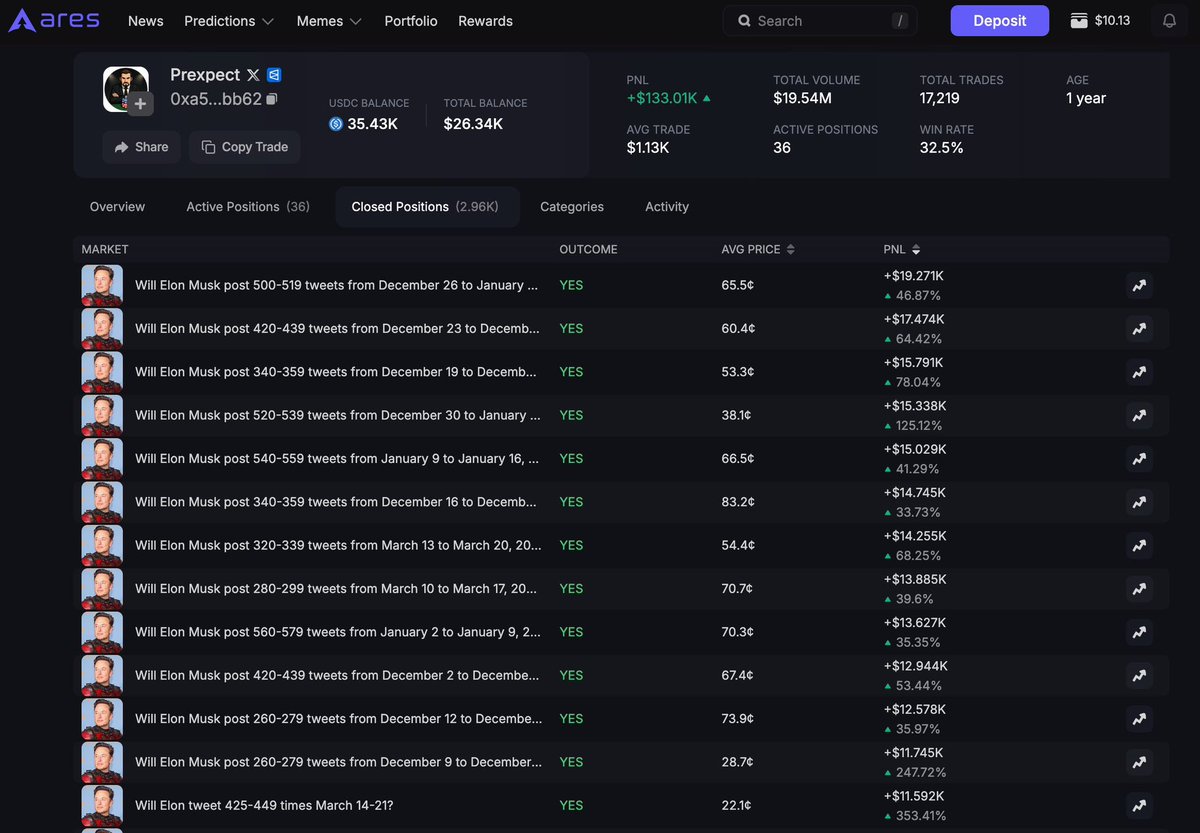Open chart for 420-439 tweets December 2 row
This screenshot has height=833, width=1200.
1139,676
